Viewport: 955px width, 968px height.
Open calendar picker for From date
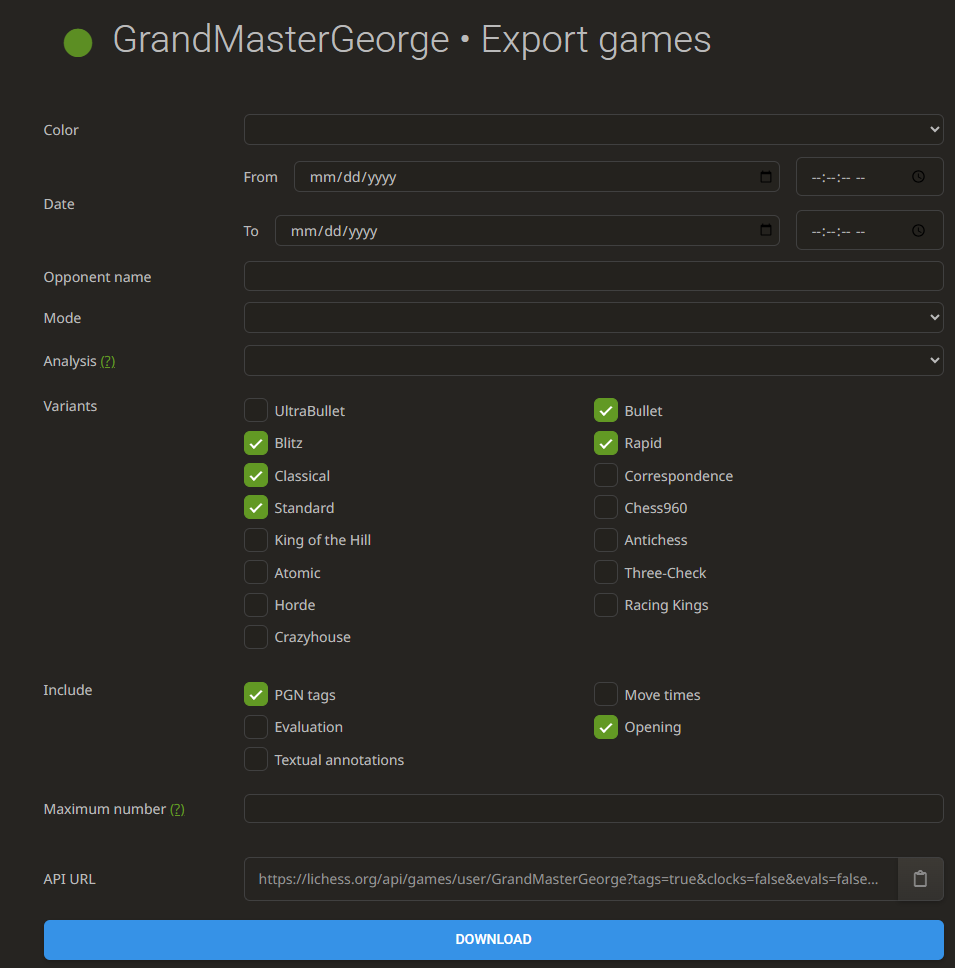click(766, 177)
